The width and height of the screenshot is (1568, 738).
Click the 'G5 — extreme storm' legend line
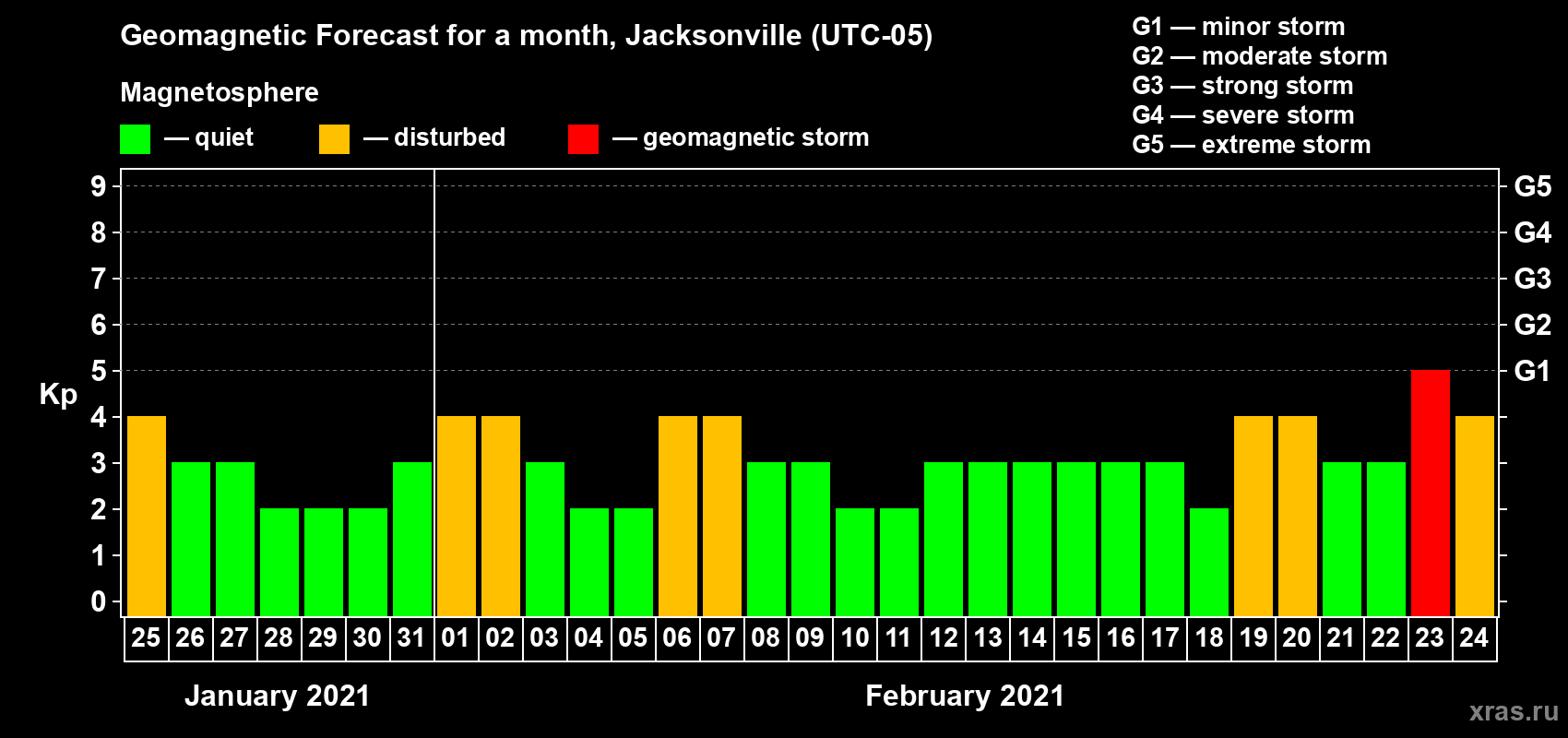coord(1252,145)
